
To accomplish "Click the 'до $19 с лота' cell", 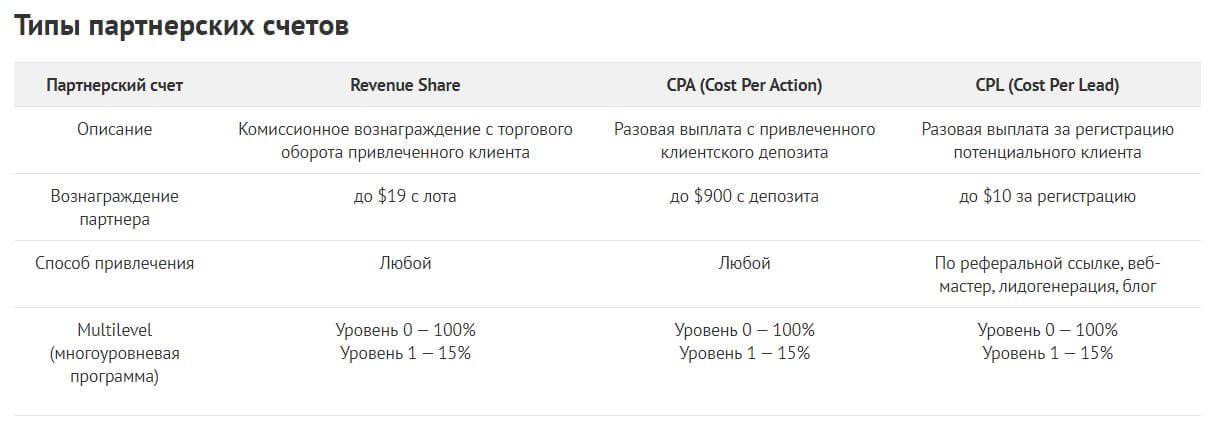I will (x=405, y=197).
